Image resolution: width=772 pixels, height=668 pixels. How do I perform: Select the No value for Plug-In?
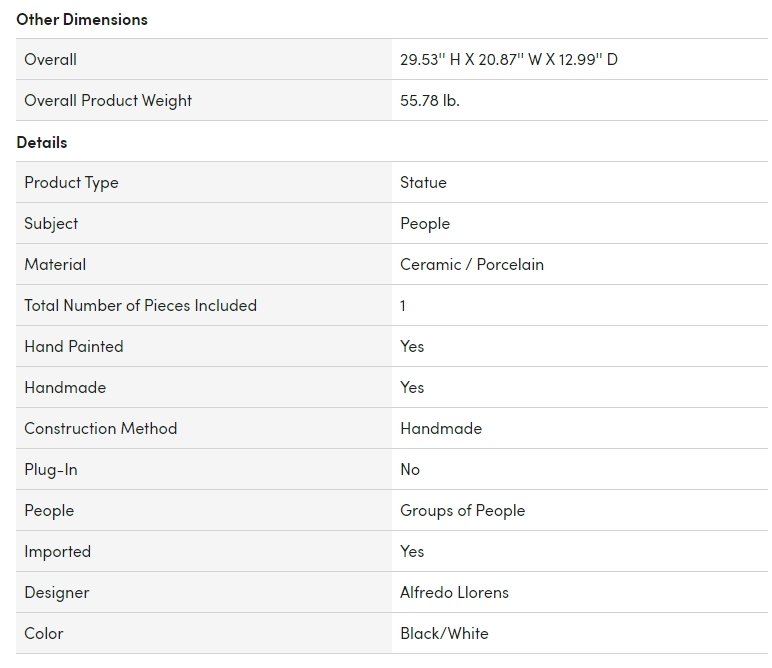410,469
